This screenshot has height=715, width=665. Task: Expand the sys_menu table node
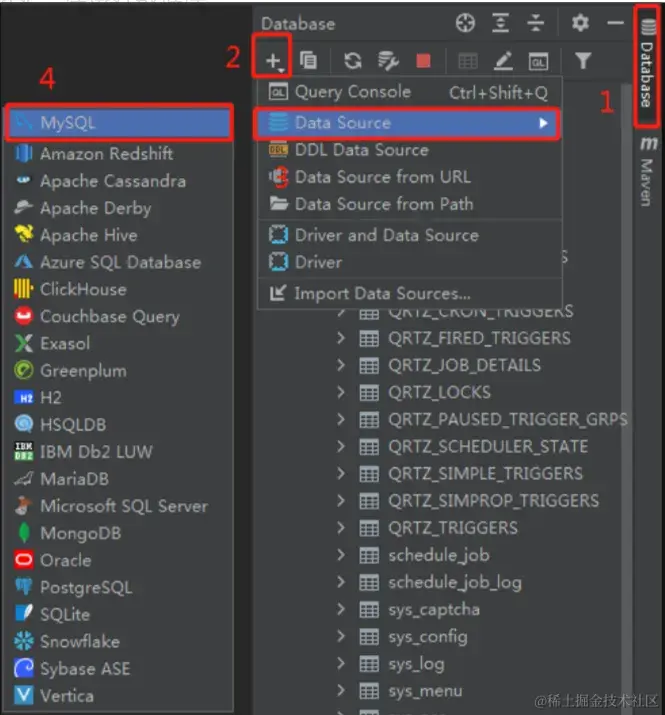pyautogui.click(x=341, y=690)
